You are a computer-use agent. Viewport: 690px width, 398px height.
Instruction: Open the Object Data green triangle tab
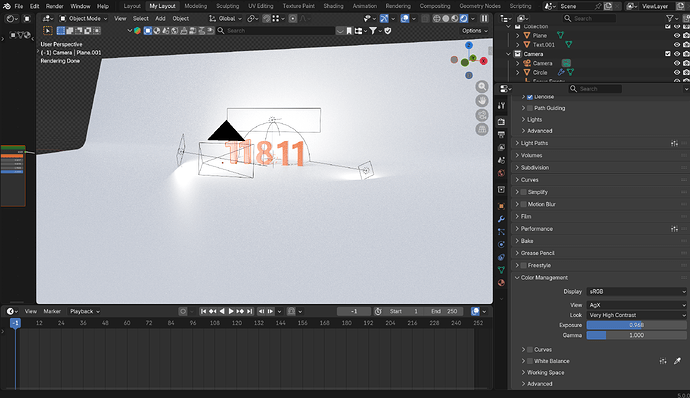(x=501, y=270)
